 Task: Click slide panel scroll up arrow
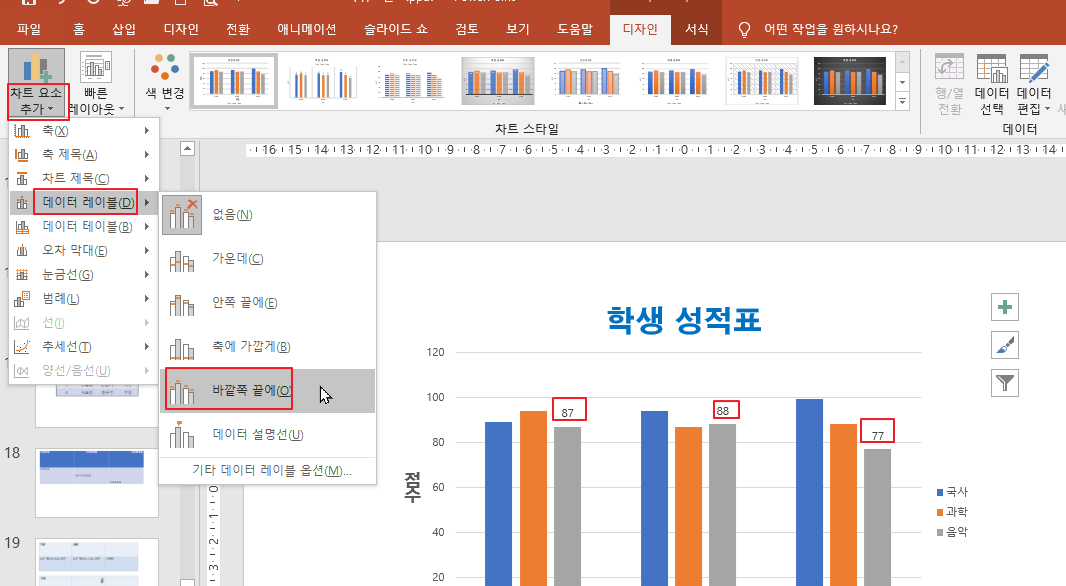tap(188, 148)
